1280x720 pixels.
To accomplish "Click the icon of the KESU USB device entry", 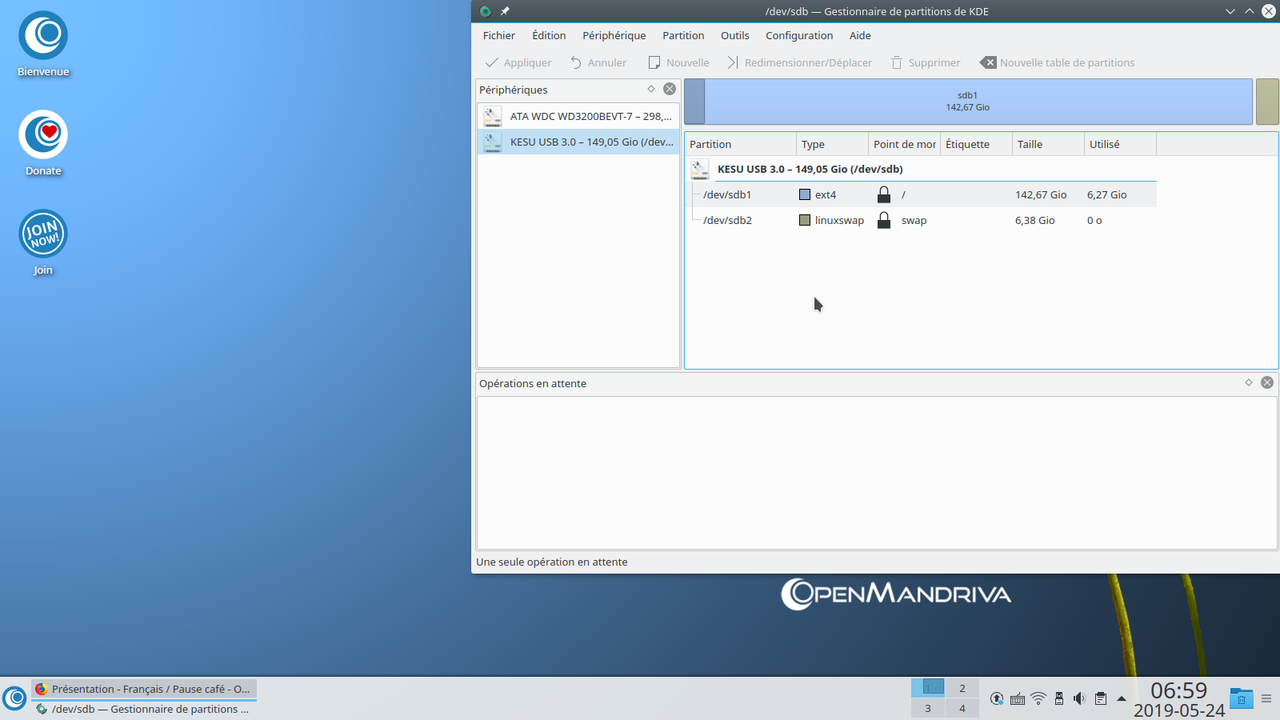I will click(492, 142).
